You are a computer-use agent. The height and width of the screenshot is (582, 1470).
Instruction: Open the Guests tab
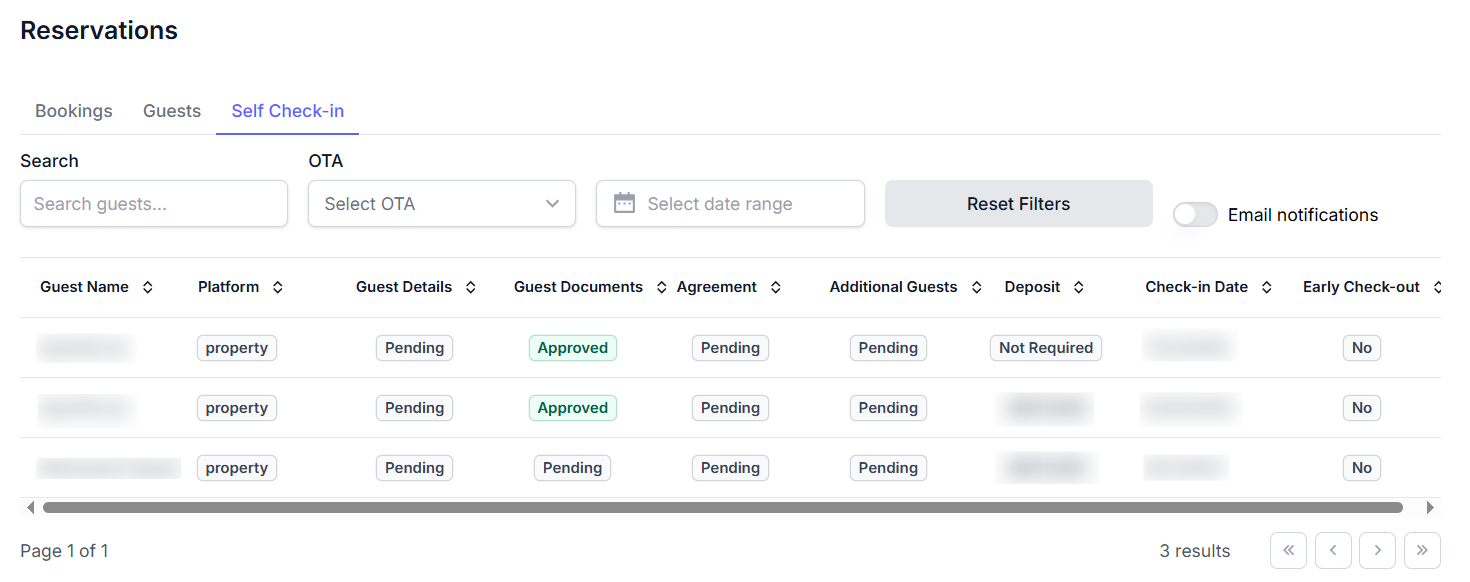(x=172, y=111)
